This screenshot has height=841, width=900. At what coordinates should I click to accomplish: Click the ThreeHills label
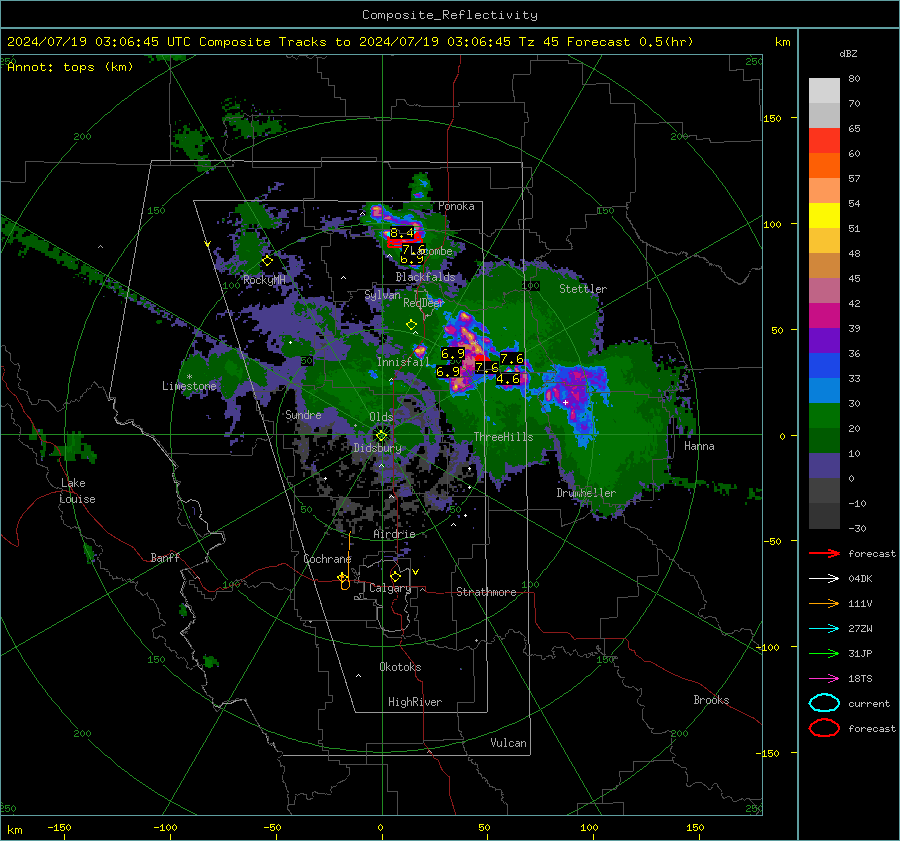pyautogui.click(x=503, y=437)
